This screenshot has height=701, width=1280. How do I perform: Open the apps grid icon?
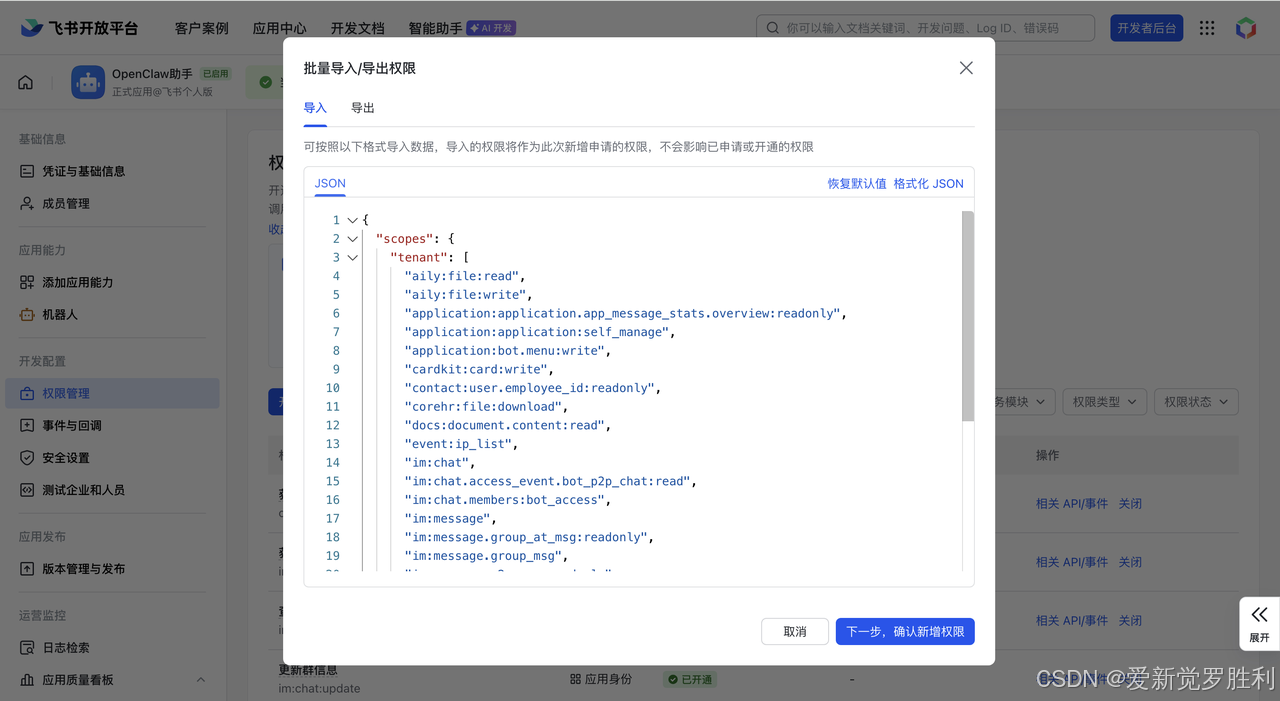[x=1207, y=28]
